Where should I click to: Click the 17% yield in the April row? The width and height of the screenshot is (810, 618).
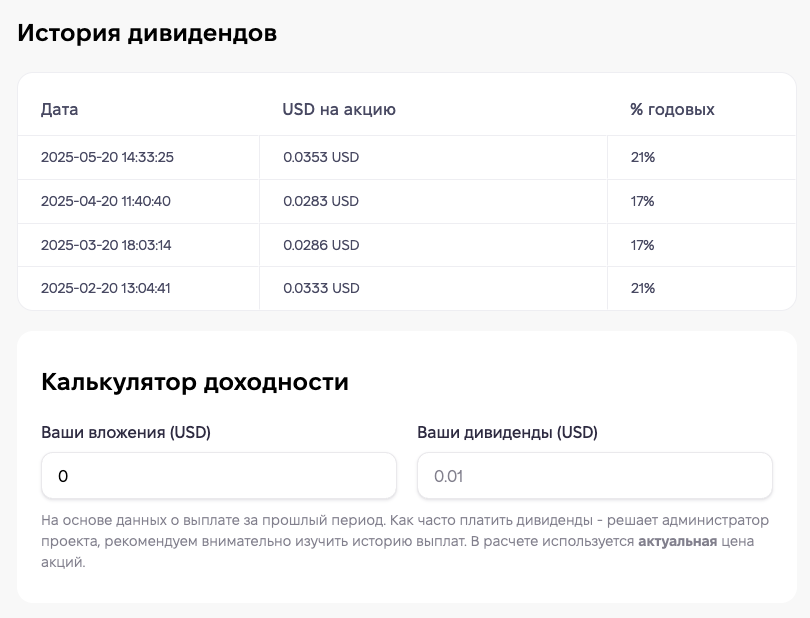point(642,201)
